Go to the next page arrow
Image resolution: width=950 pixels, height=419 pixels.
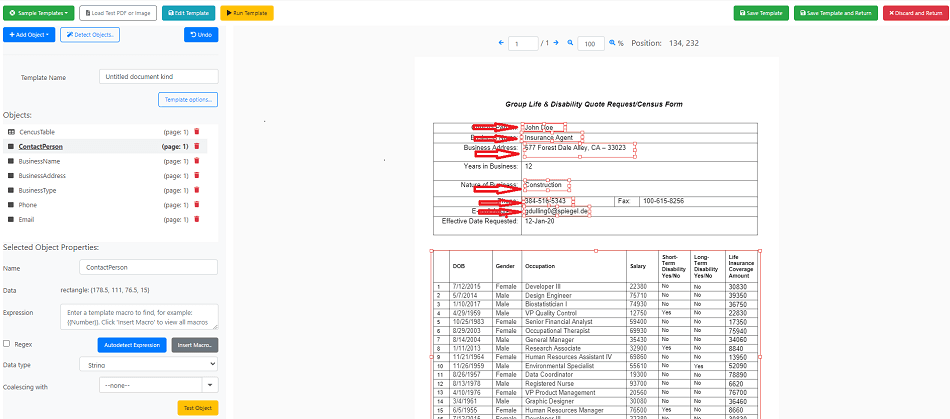pyautogui.click(x=557, y=43)
